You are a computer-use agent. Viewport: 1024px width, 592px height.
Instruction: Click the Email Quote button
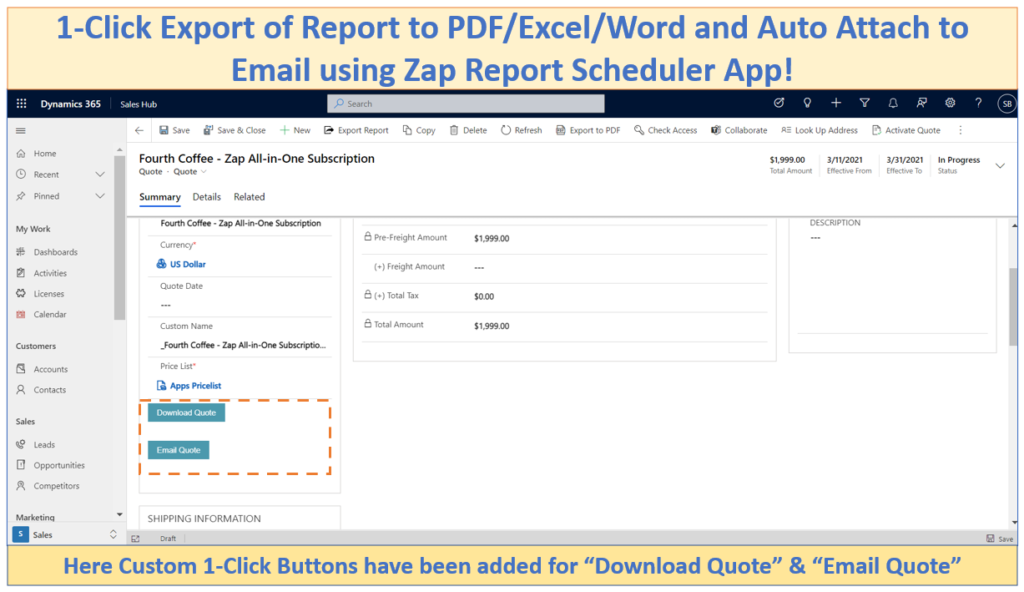178,450
